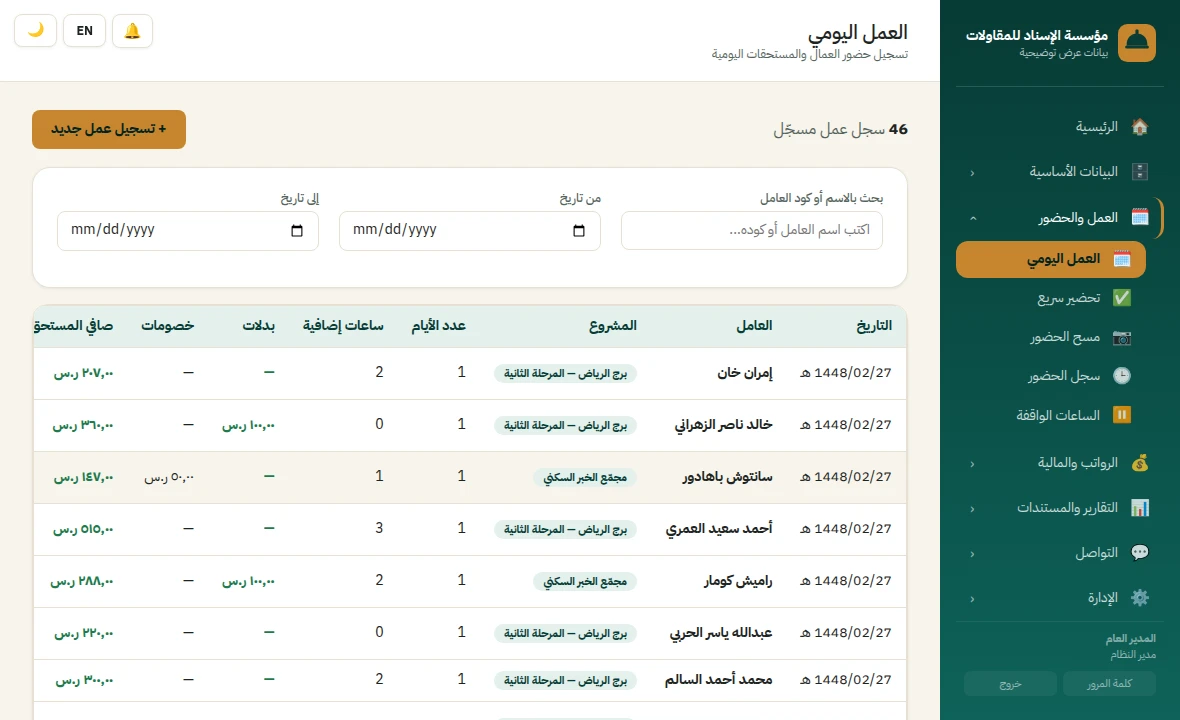The height and width of the screenshot is (720, 1180).
Task: Click the كلمة المرور button
Action: pos(1109,684)
